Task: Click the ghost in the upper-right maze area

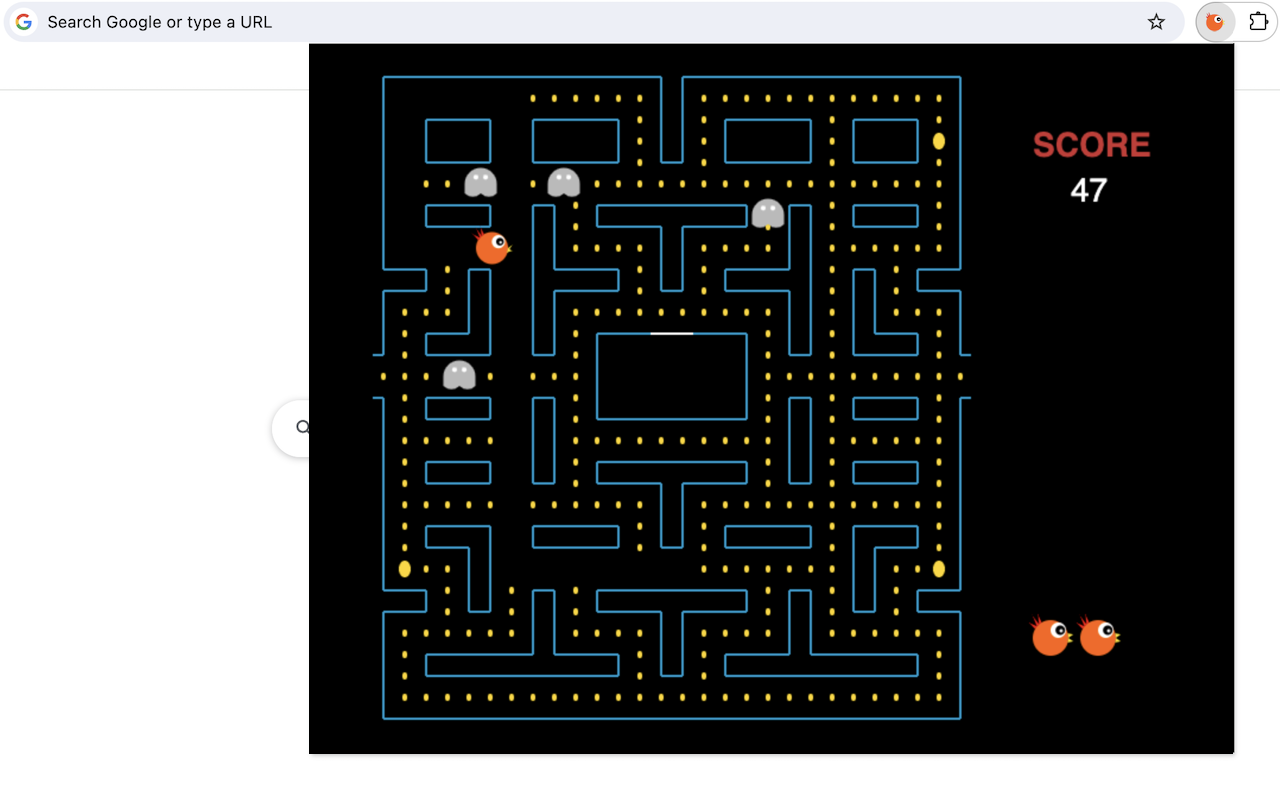Action: point(768,215)
